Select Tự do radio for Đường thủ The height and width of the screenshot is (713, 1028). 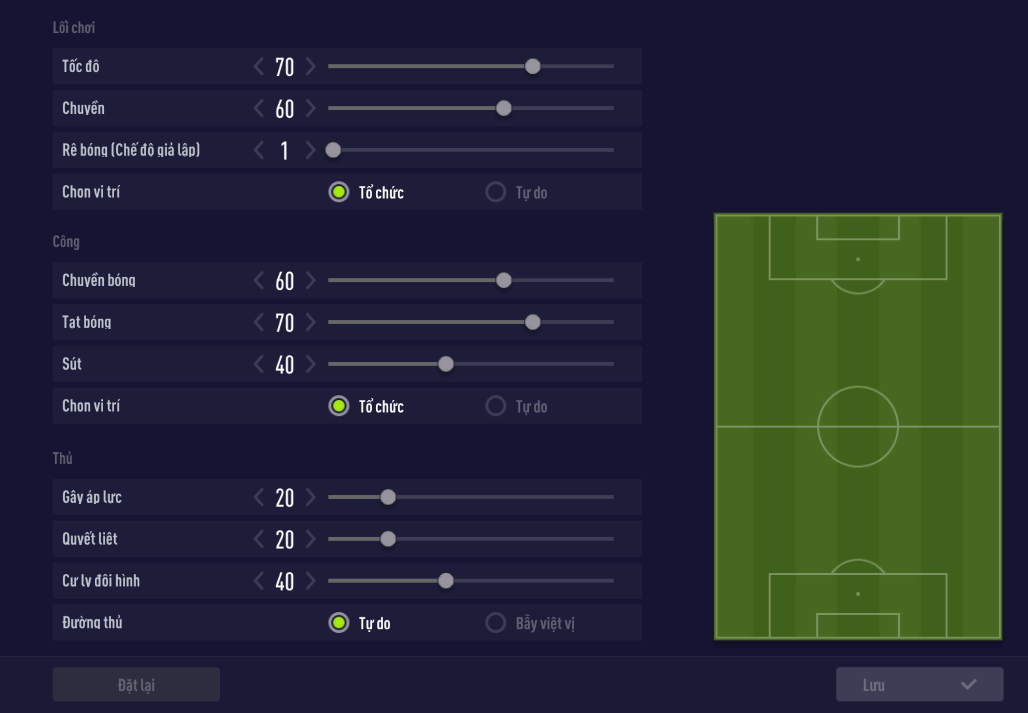(339, 623)
